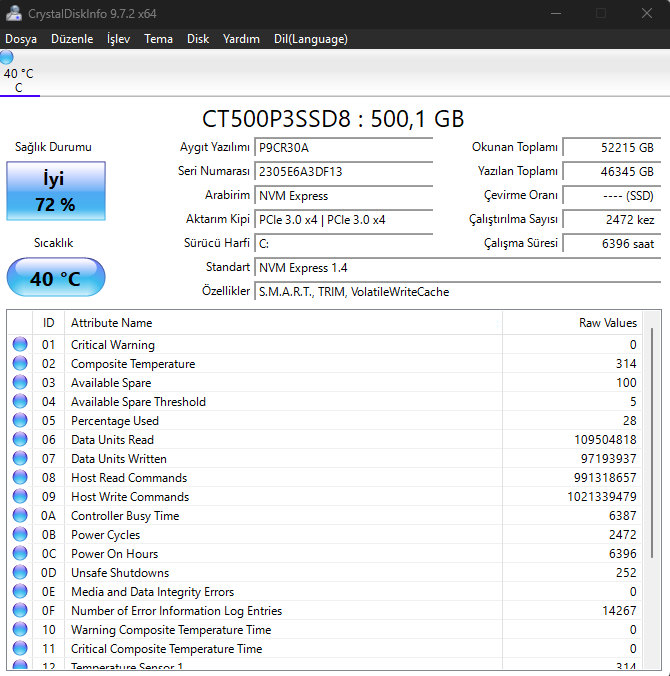670x676 pixels.
Task: Open the İşlev menu
Action: tap(119, 39)
